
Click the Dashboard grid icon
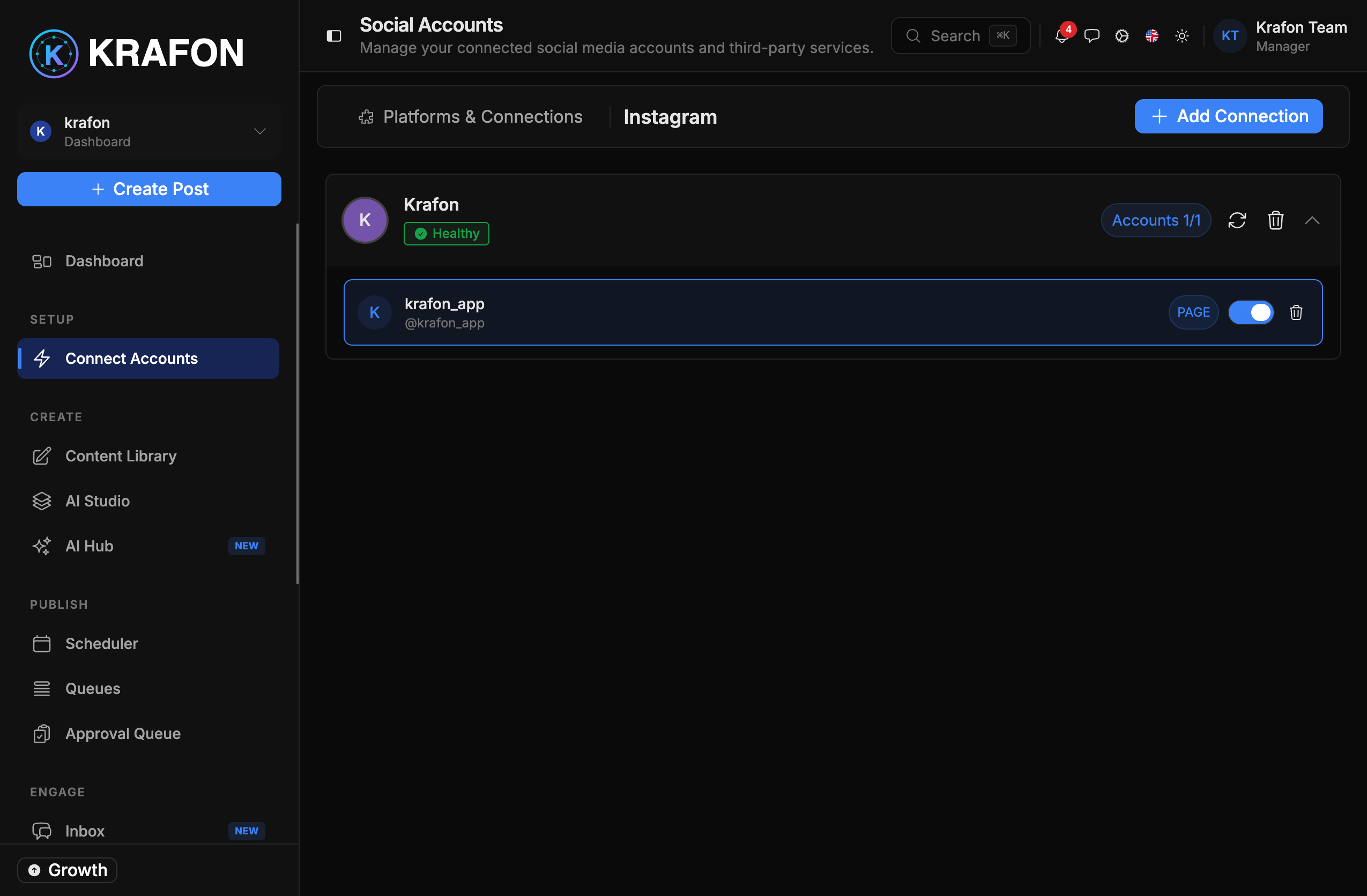(x=41, y=261)
